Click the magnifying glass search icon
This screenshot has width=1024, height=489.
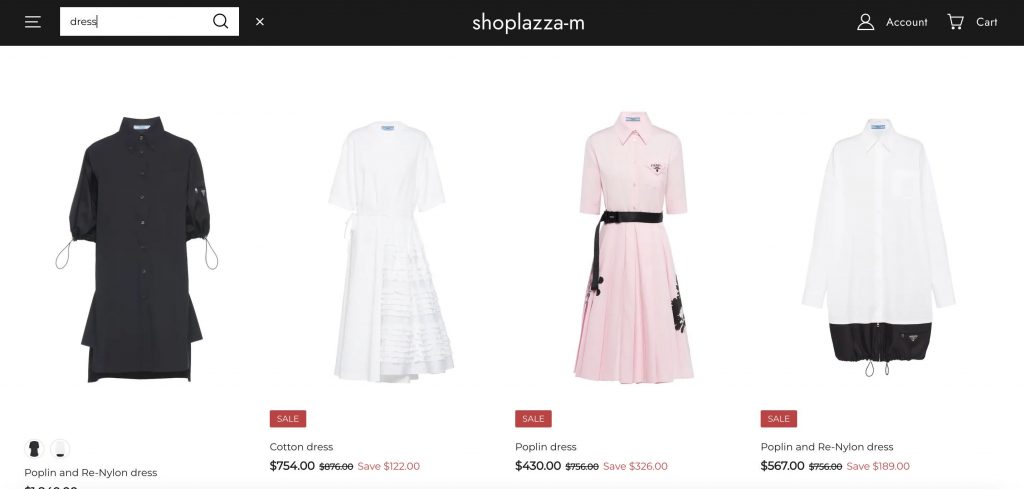[x=221, y=22]
